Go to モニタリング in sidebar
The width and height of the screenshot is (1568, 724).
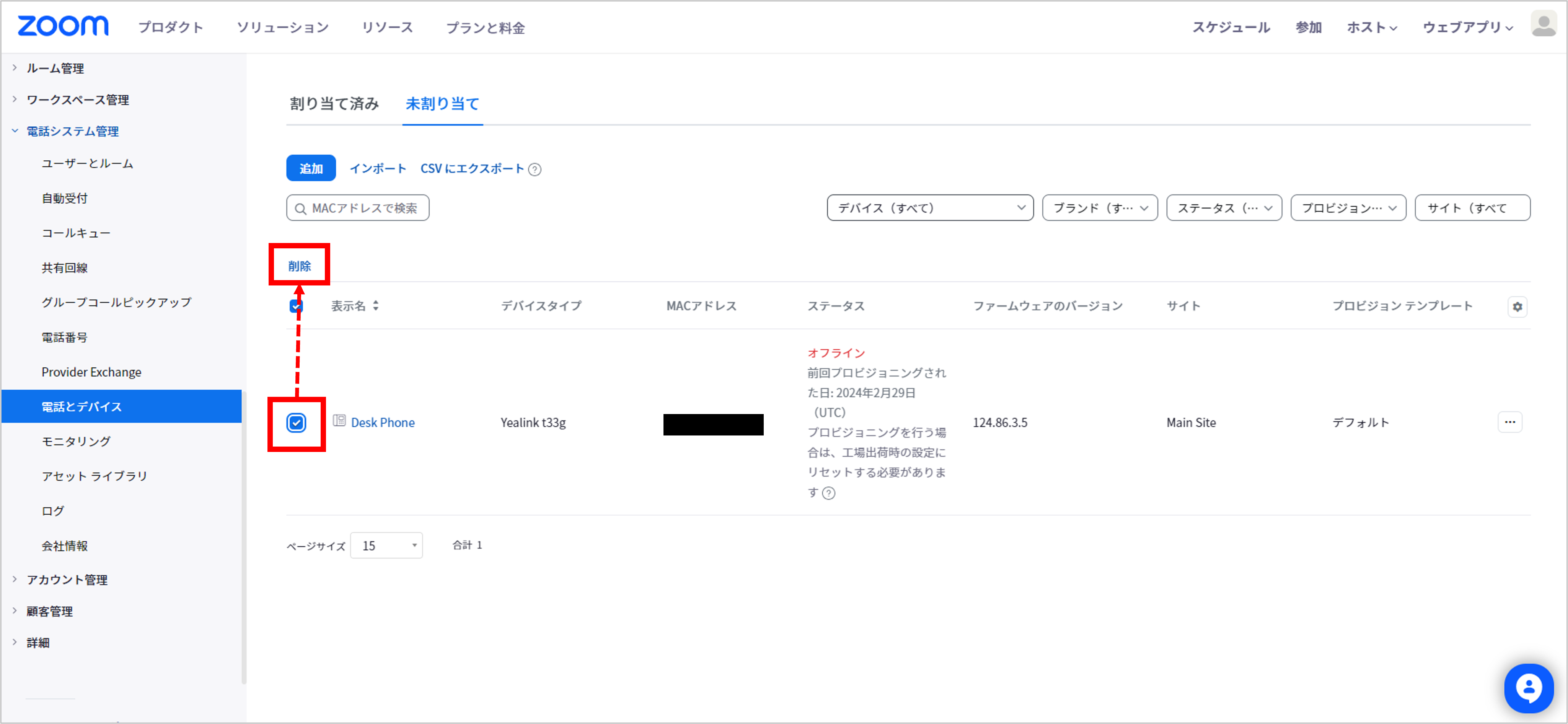pos(76,441)
